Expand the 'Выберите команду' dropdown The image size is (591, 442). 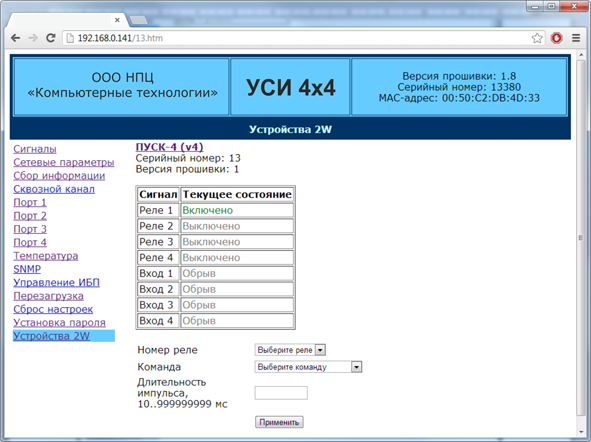(308, 367)
